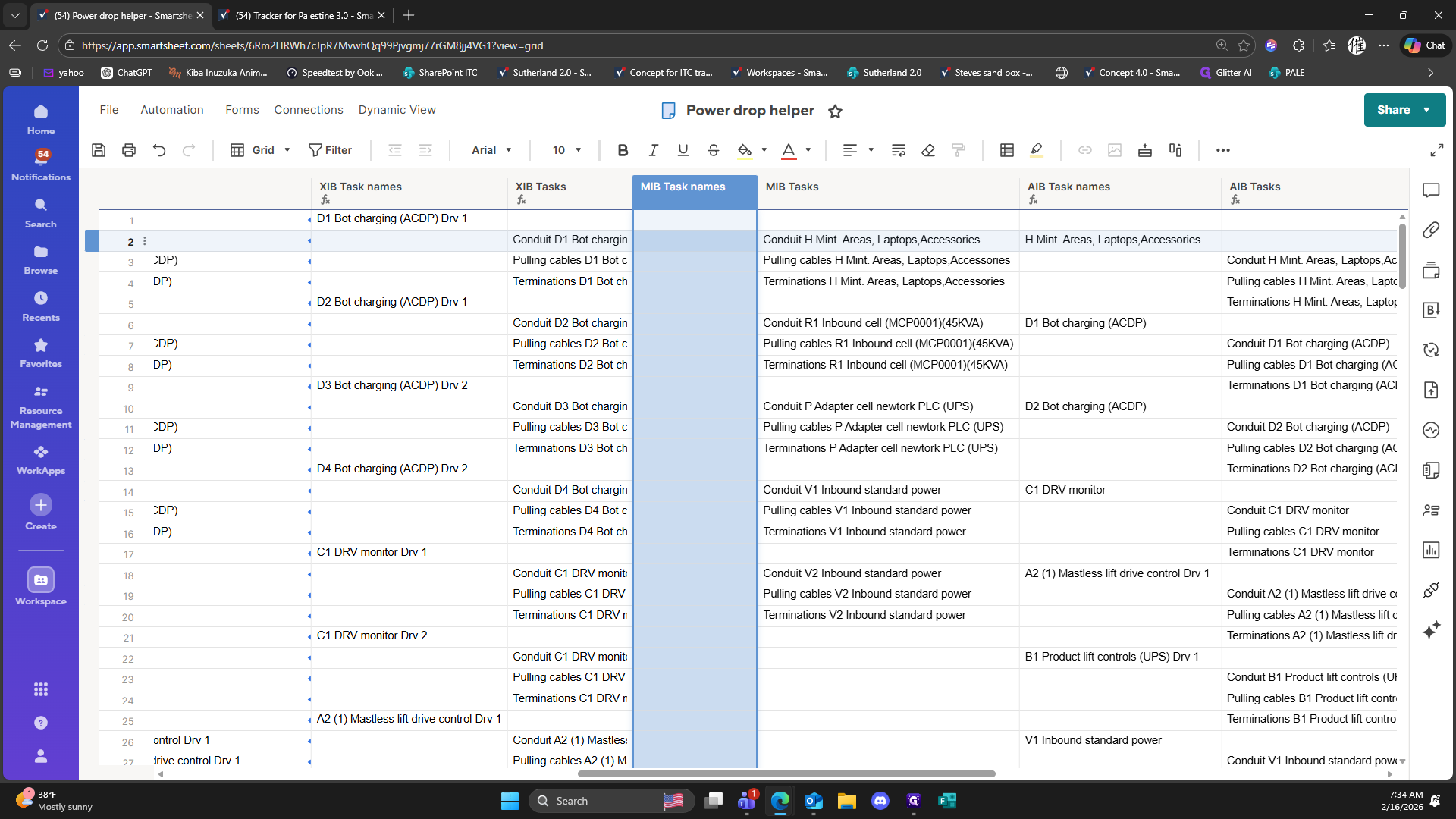Open the Filter tool
Image resolution: width=1456 pixels, height=819 pixels.
click(330, 150)
